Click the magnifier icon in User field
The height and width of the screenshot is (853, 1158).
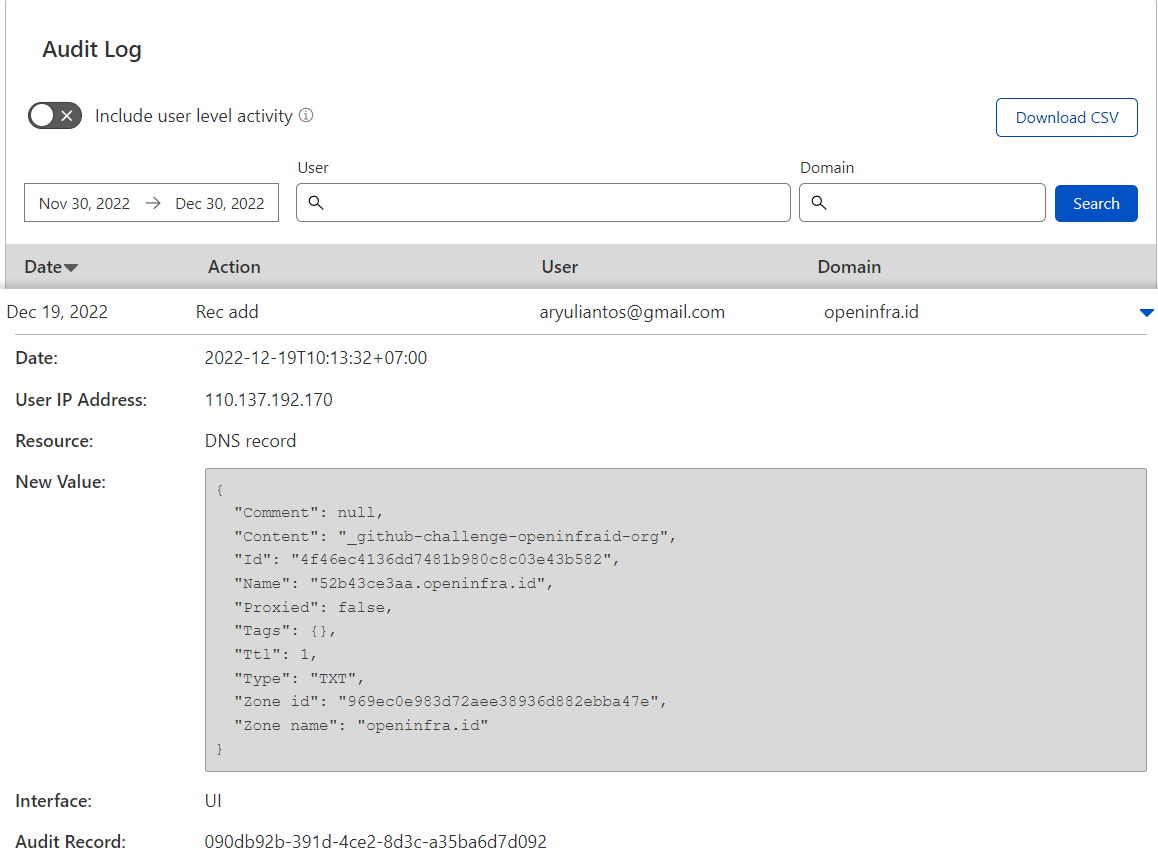(315, 203)
